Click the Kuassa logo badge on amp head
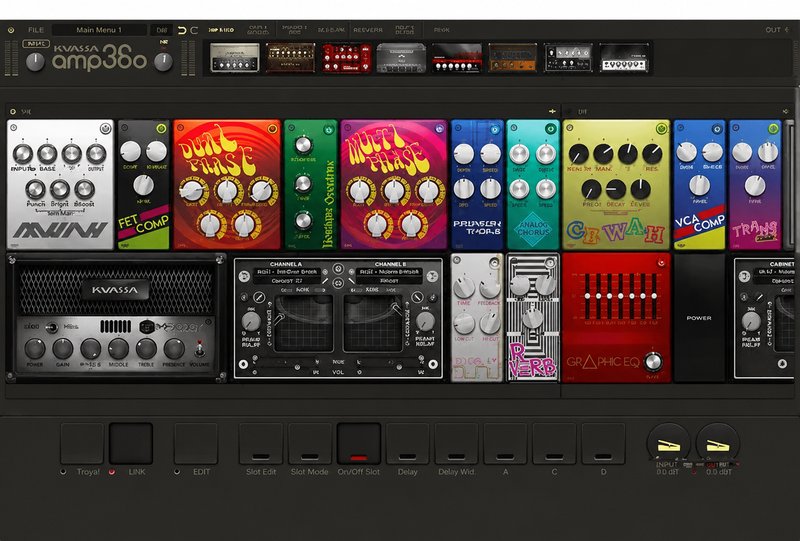Image resolution: width=800 pixels, height=541 pixels. click(114, 290)
